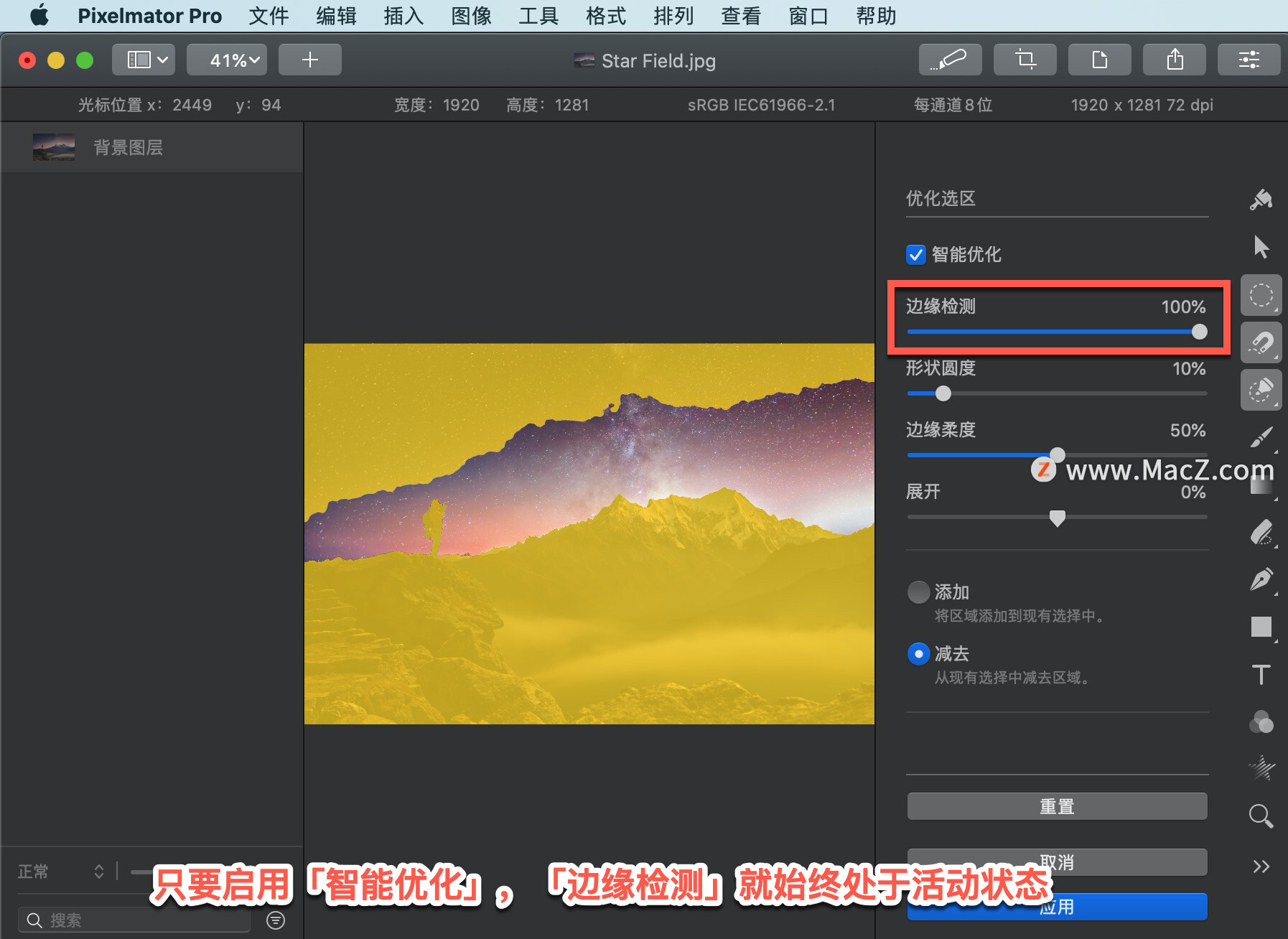Select the 添加 radio button
The width and height of the screenshot is (1288, 939).
919,592
